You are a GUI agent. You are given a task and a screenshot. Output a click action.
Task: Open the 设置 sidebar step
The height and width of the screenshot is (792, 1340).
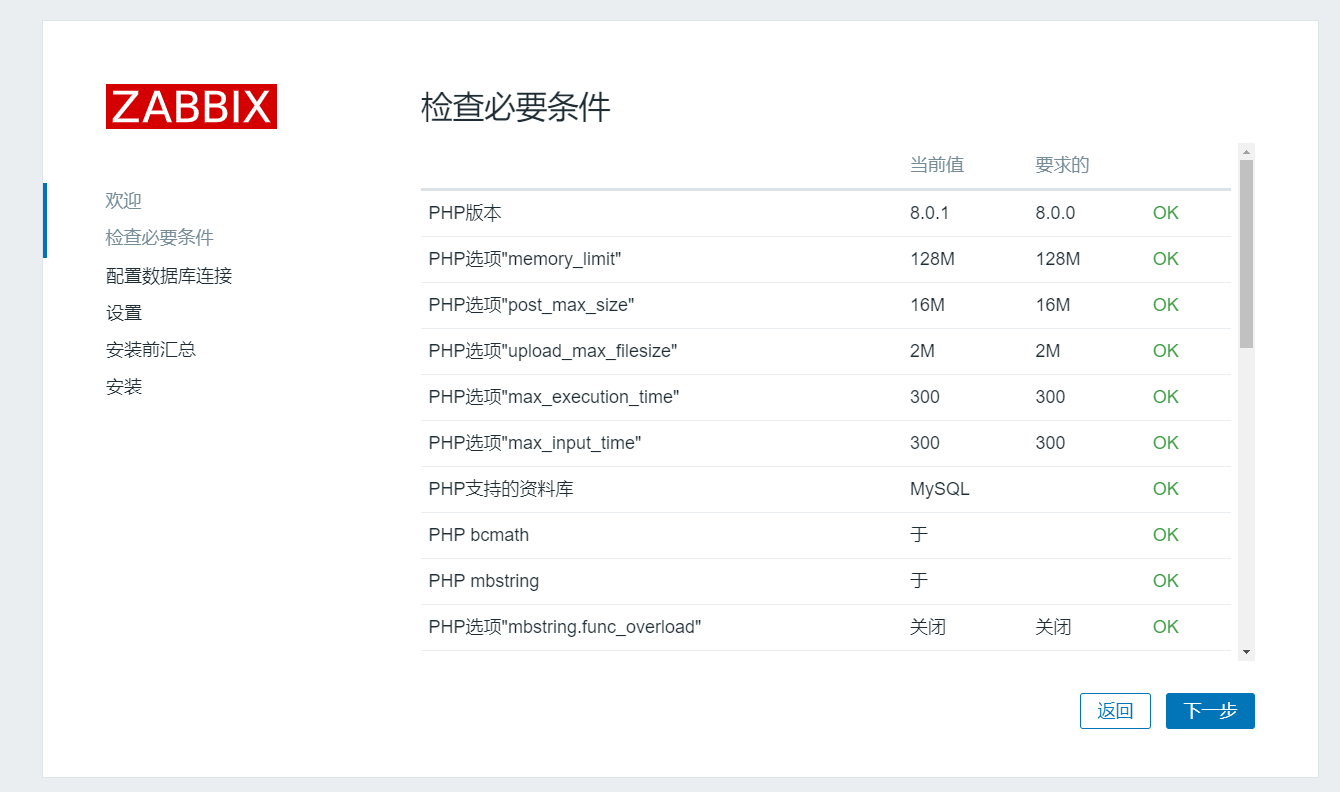click(x=124, y=312)
